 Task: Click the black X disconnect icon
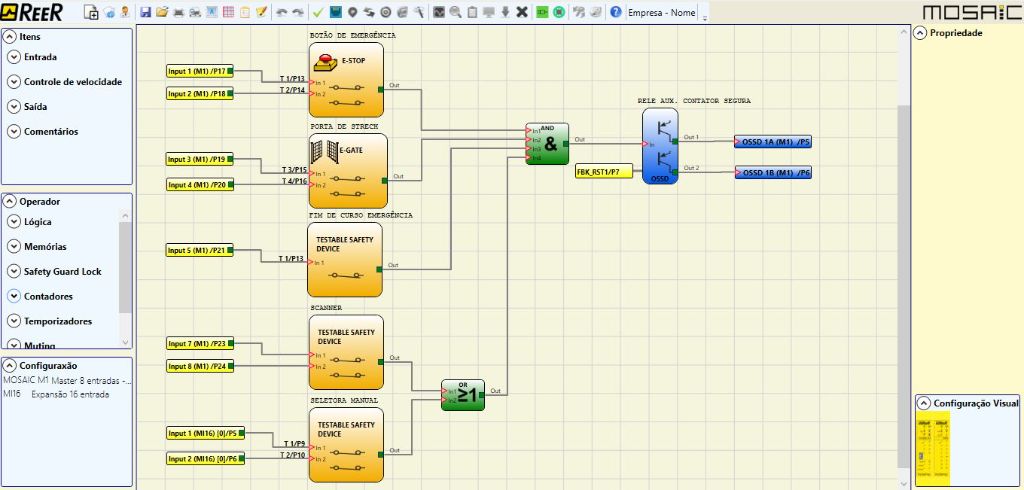[521, 12]
